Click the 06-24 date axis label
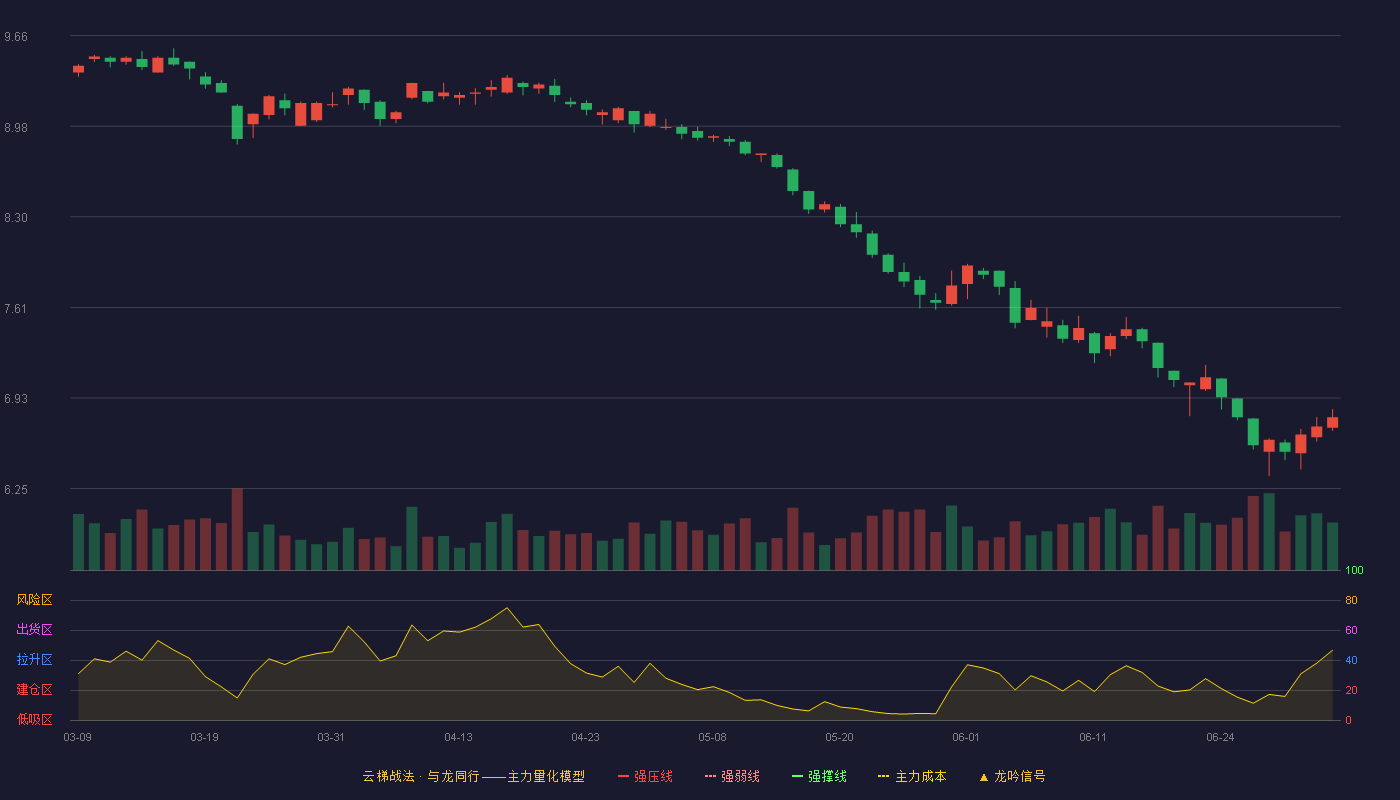1400x800 pixels. 1220,737
